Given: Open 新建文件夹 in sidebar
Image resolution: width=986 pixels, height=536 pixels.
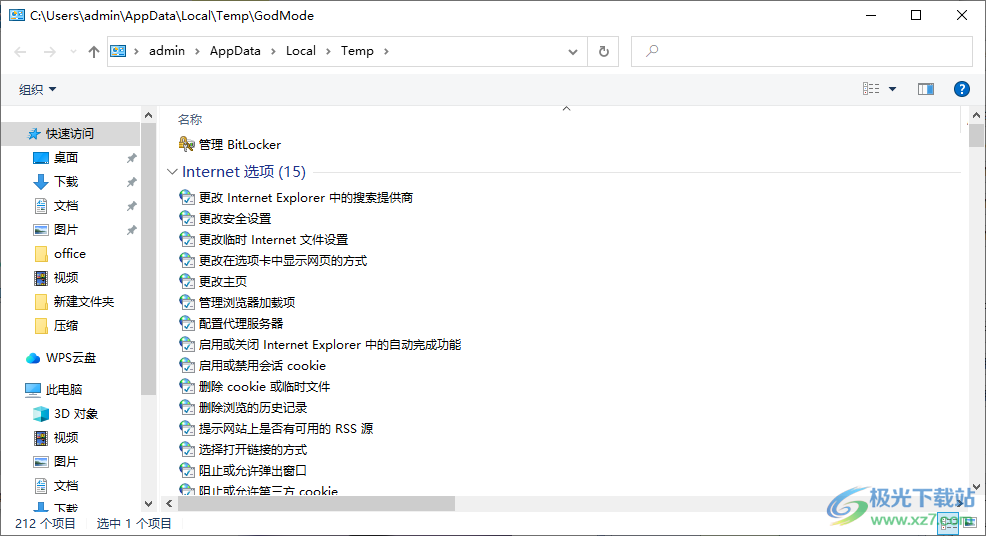Looking at the screenshot, I should (x=83, y=301).
